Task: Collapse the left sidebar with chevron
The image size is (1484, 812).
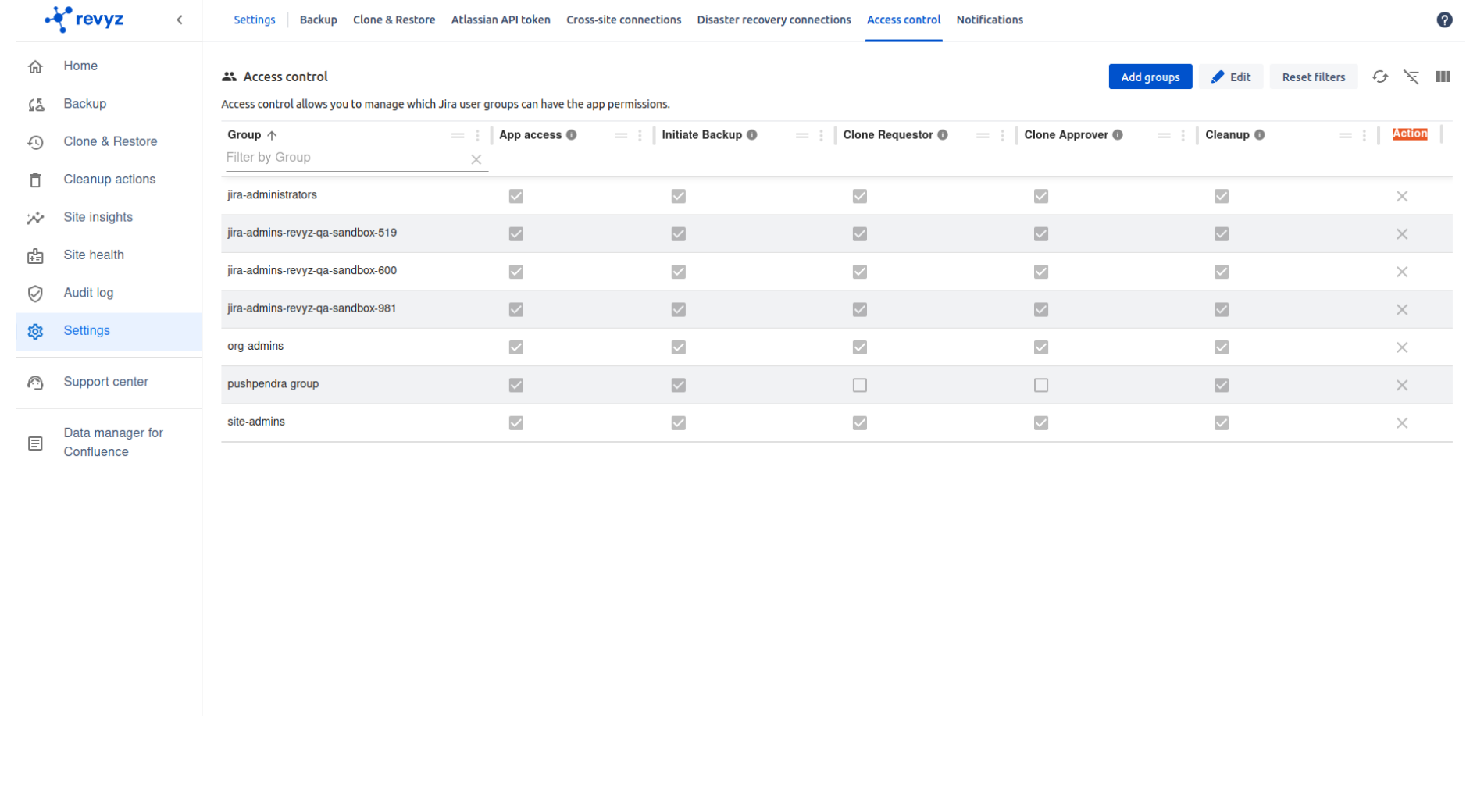Action: click(180, 20)
